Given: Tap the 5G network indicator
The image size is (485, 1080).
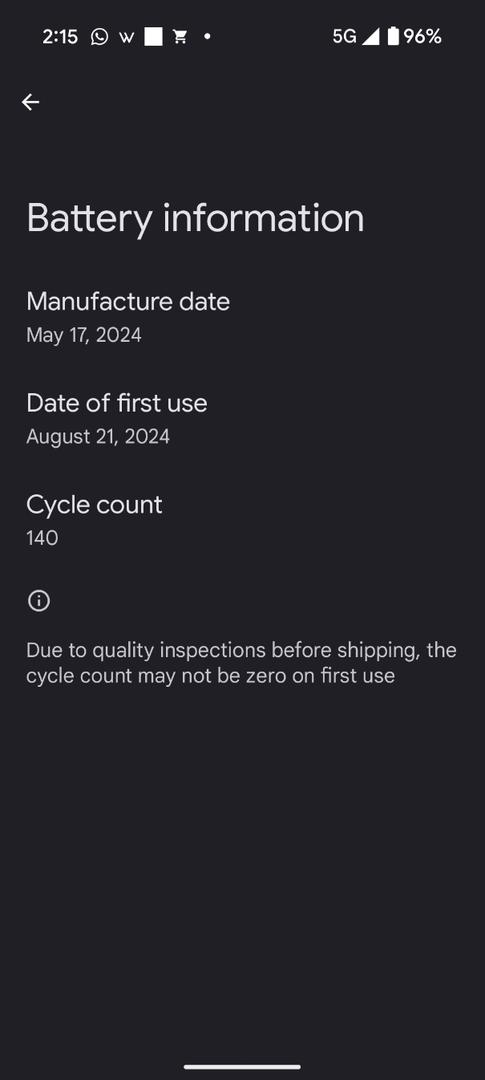Looking at the screenshot, I should (344, 37).
